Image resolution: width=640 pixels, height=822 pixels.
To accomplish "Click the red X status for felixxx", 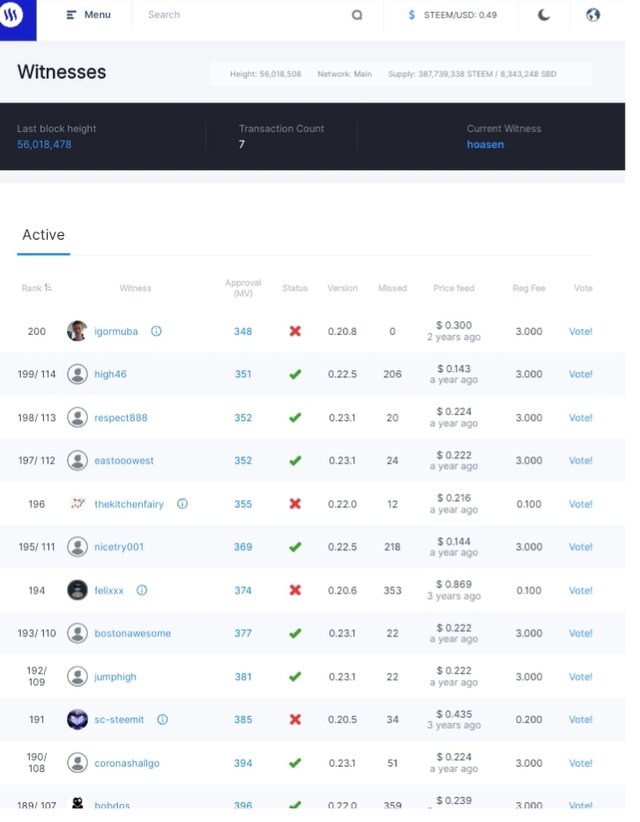I will 295,590.
